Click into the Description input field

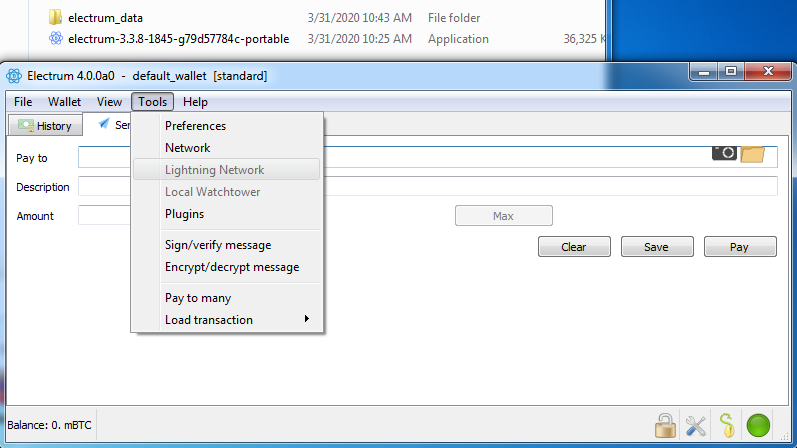[x=427, y=186]
